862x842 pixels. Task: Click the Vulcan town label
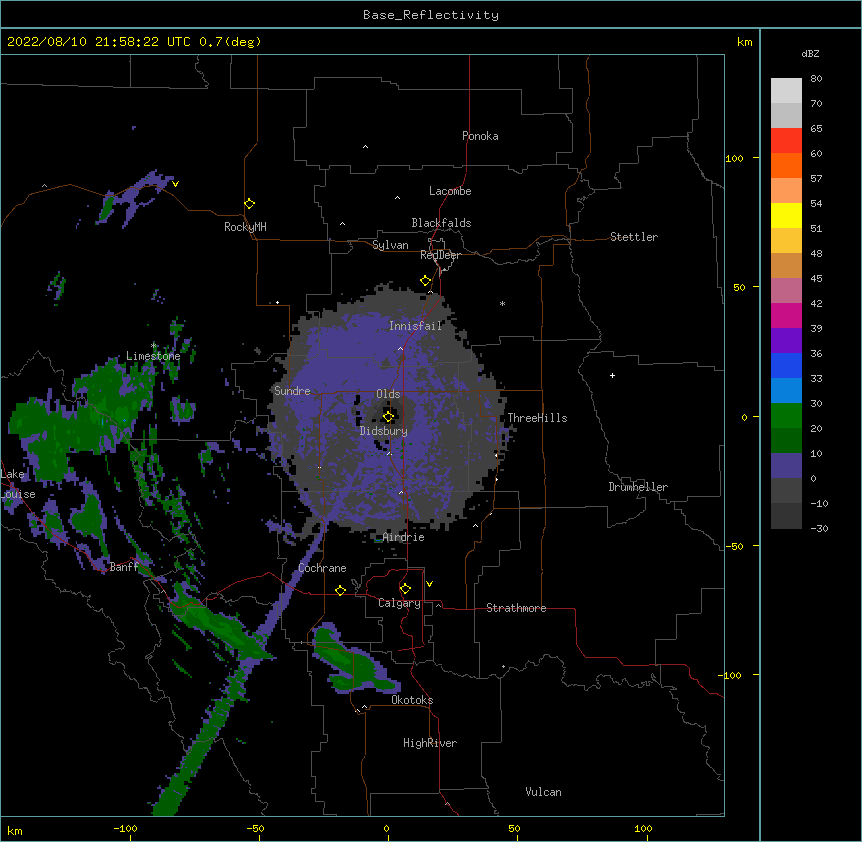pyautogui.click(x=543, y=792)
